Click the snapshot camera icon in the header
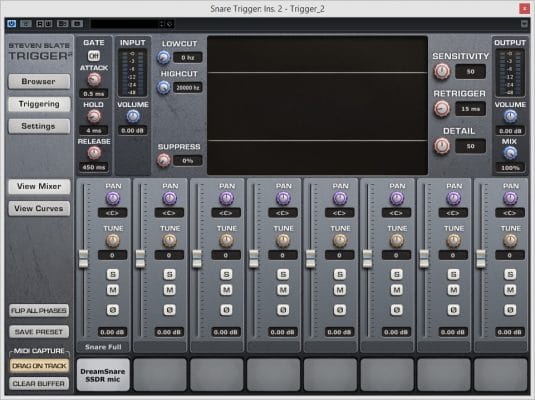535x400 pixels. [x=77, y=24]
